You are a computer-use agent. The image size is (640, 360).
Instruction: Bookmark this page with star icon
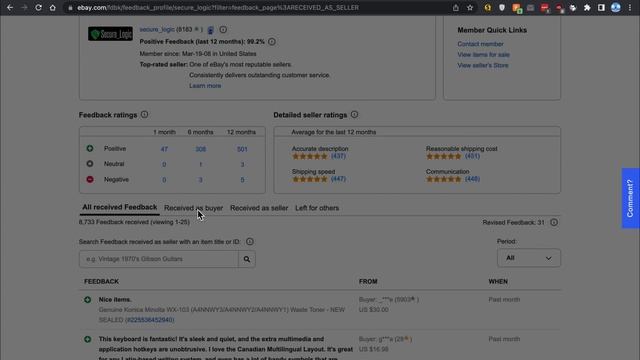pyautogui.click(x=470, y=7)
